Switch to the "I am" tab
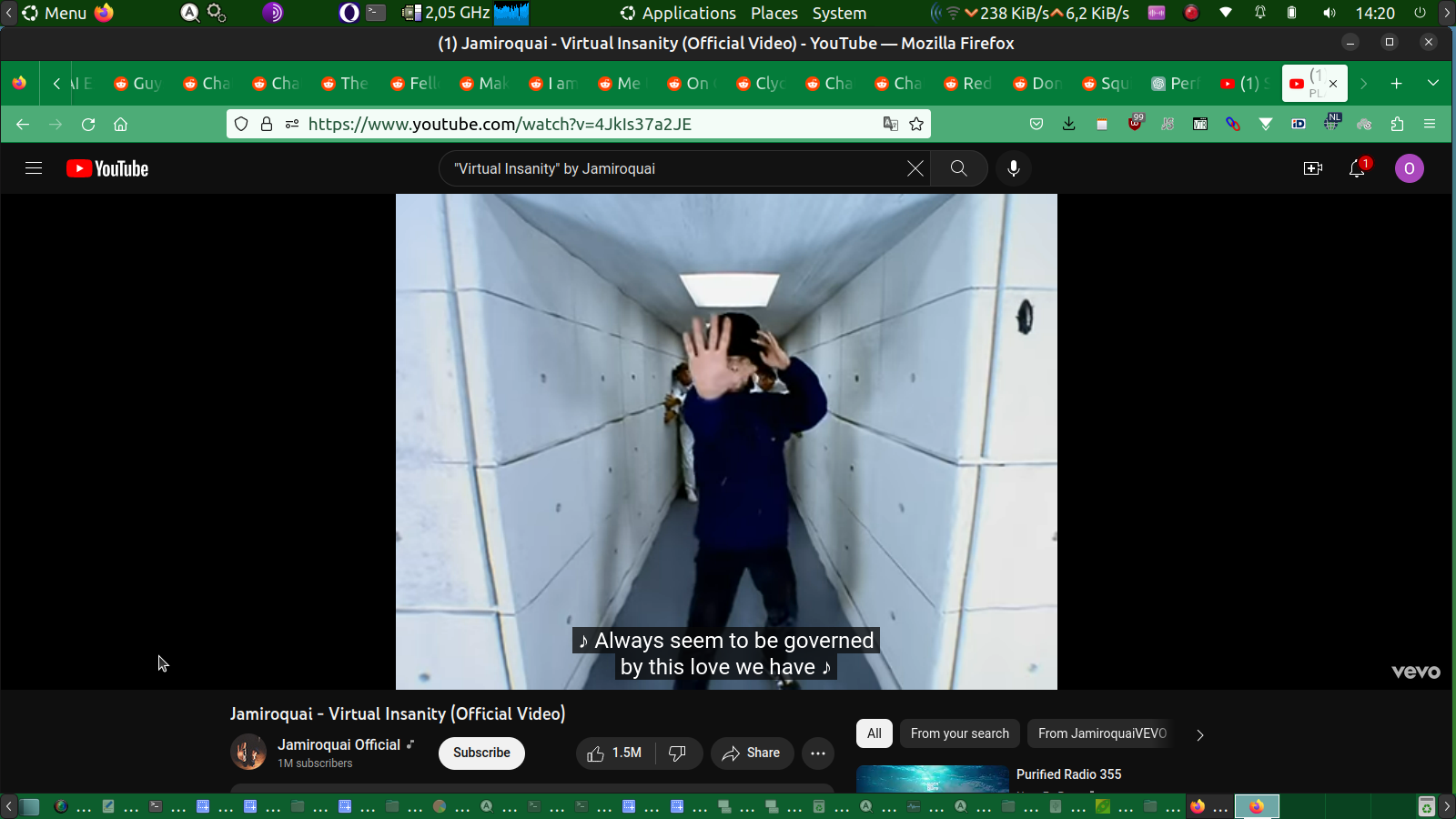The height and width of the screenshot is (819, 1456). 553,84
